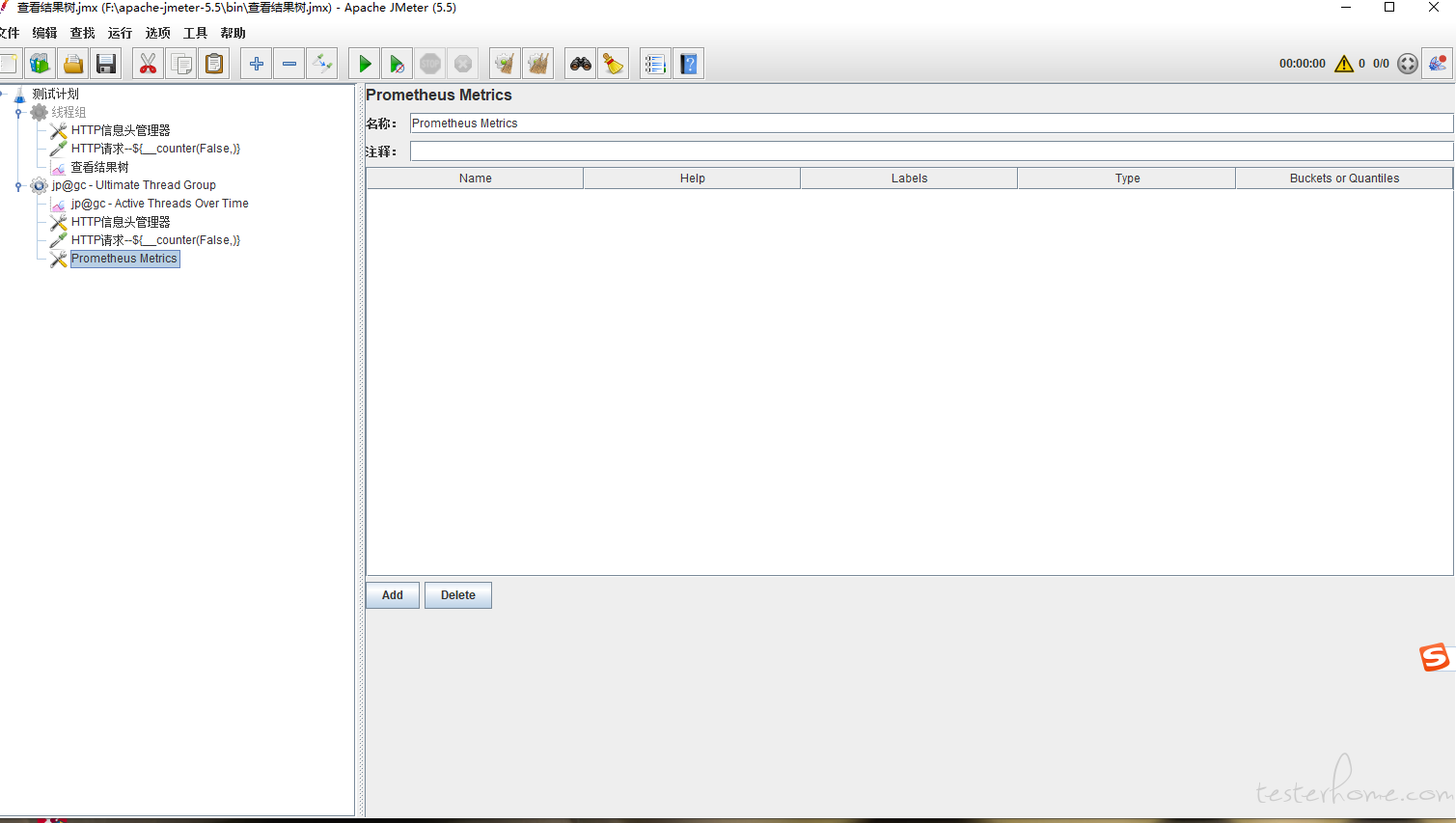Start the test with green play icon
Image resolution: width=1456 pixels, height=823 pixels.
pyautogui.click(x=364, y=64)
